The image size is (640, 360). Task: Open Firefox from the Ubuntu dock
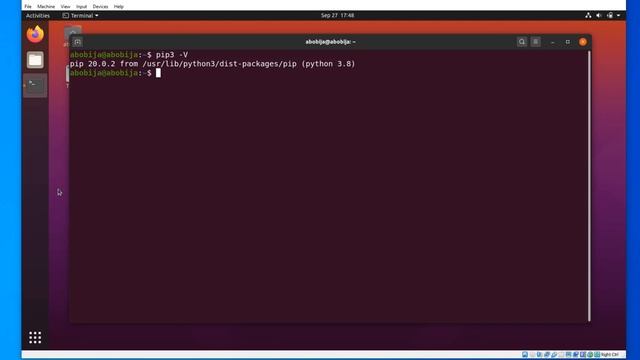(x=35, y=34)
